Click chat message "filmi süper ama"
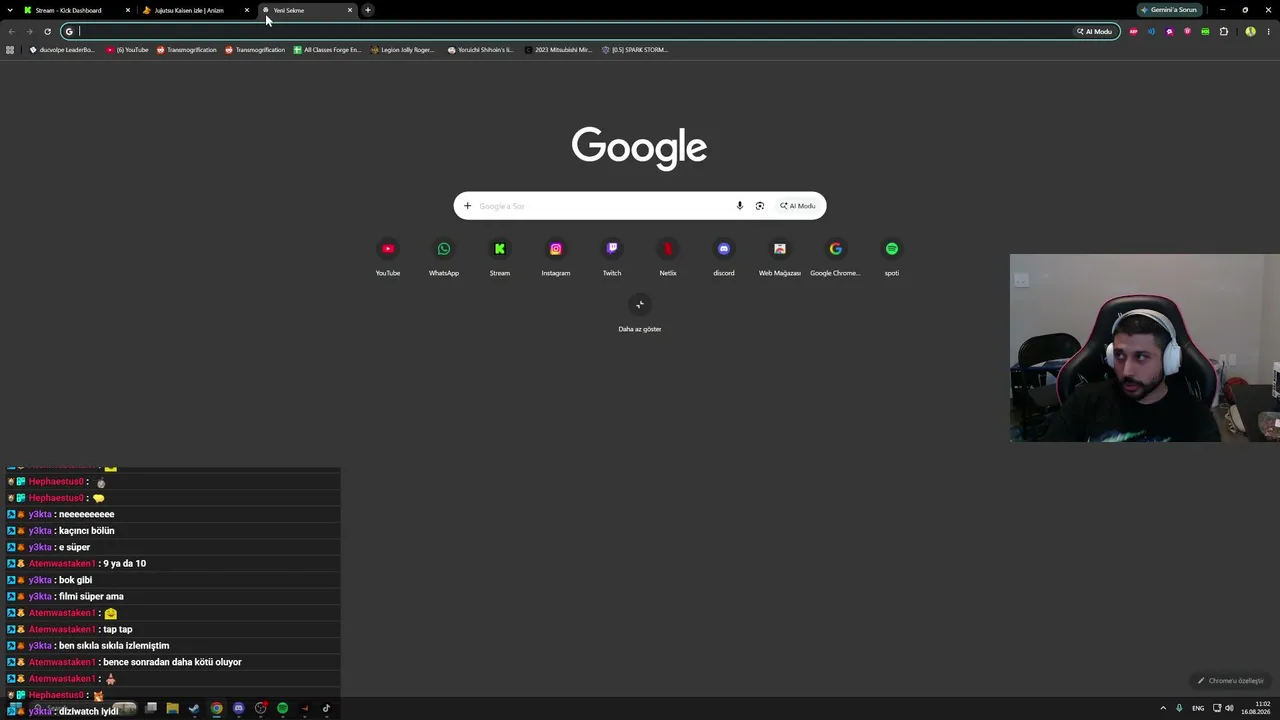1280x720 pixels. click(91, 597)
